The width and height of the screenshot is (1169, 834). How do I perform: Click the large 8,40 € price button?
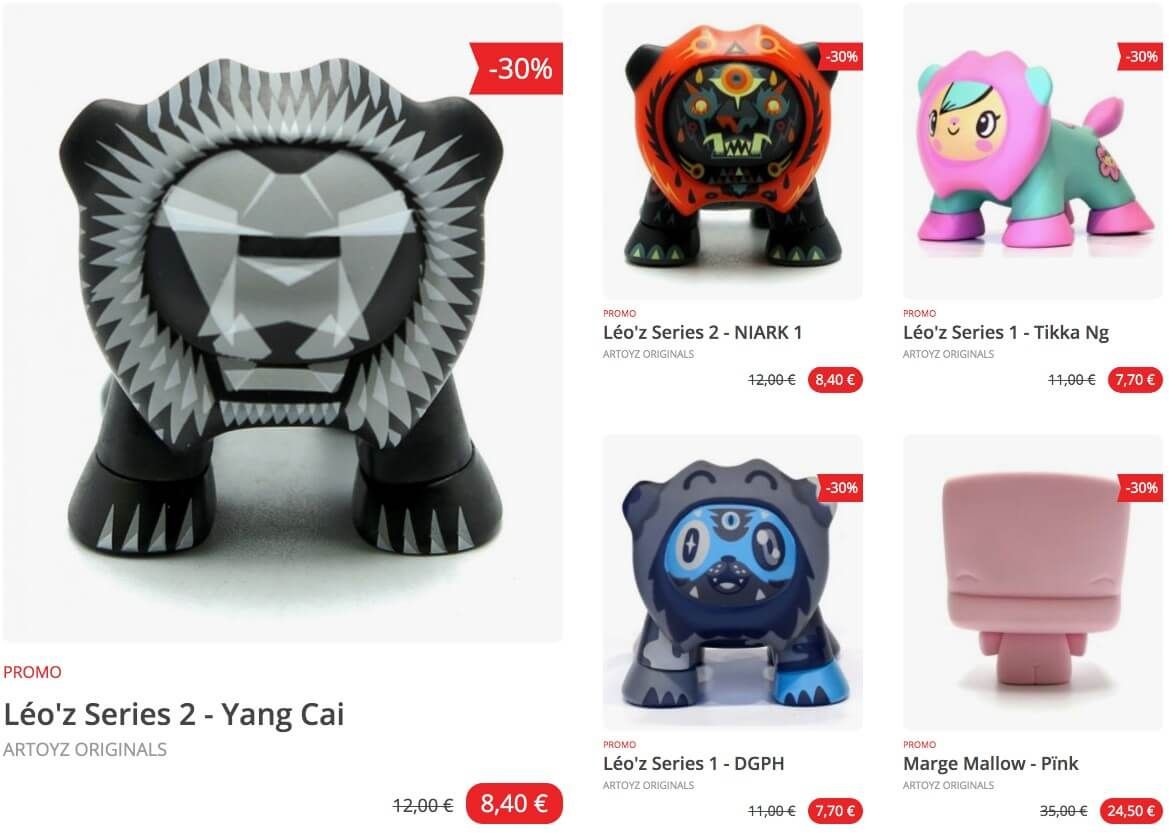pyautogui.click(x=514, y=803)
